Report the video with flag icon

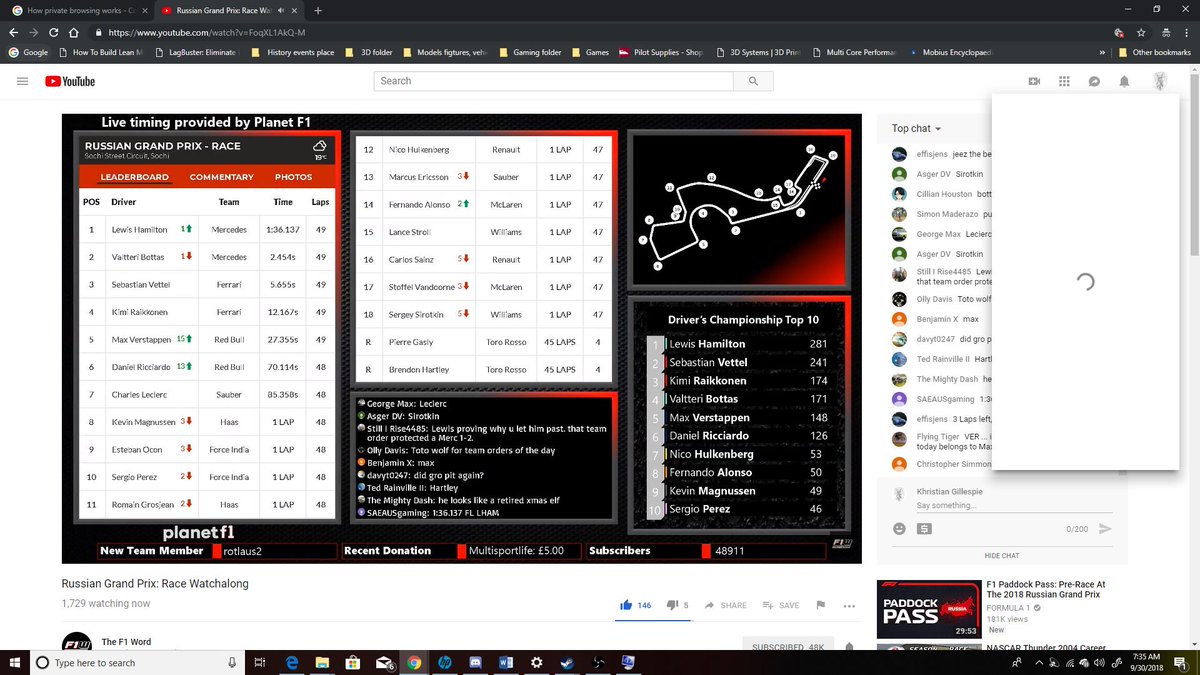point(821,605)
